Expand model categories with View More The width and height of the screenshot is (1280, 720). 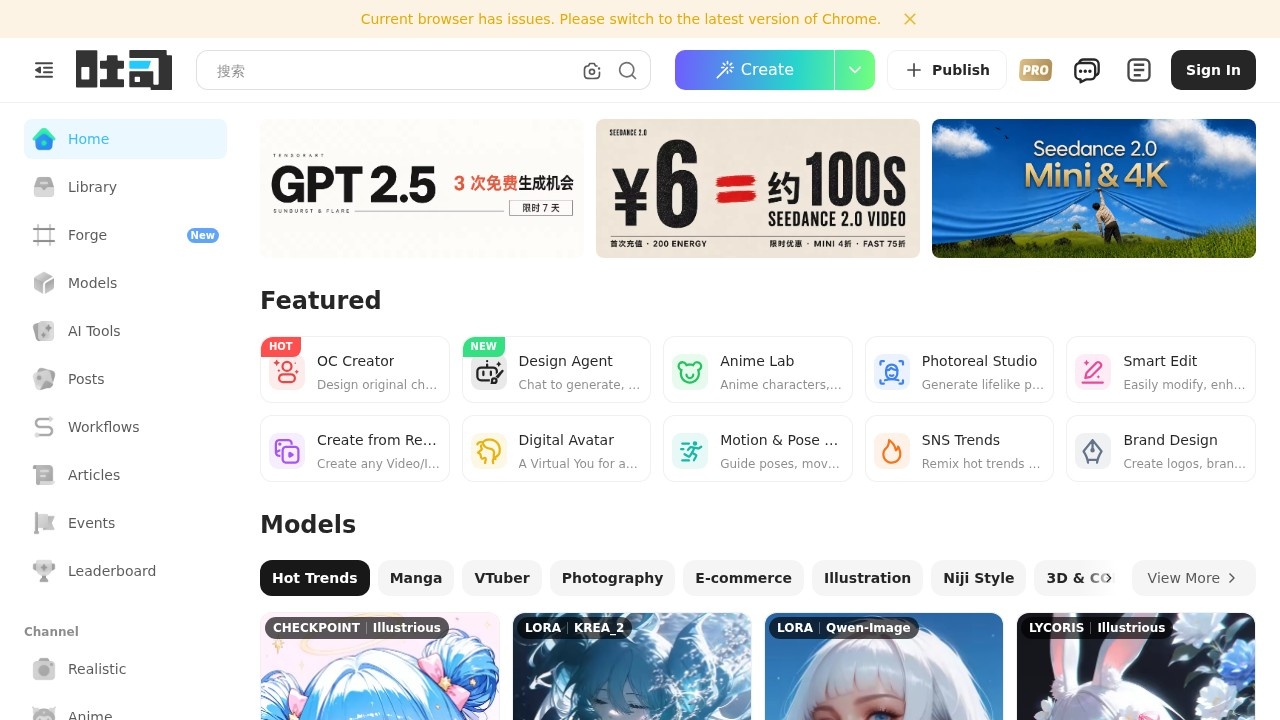pos(1194,578)
